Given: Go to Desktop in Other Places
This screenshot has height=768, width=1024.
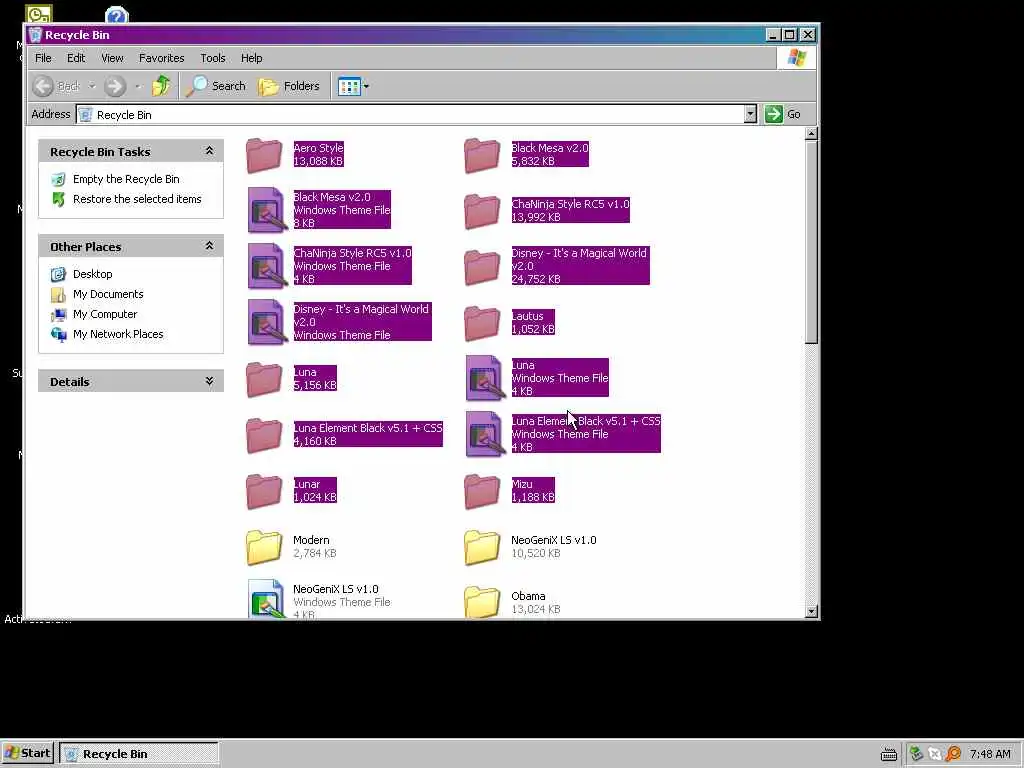Looking at the screenshot, I should [93, 274].
